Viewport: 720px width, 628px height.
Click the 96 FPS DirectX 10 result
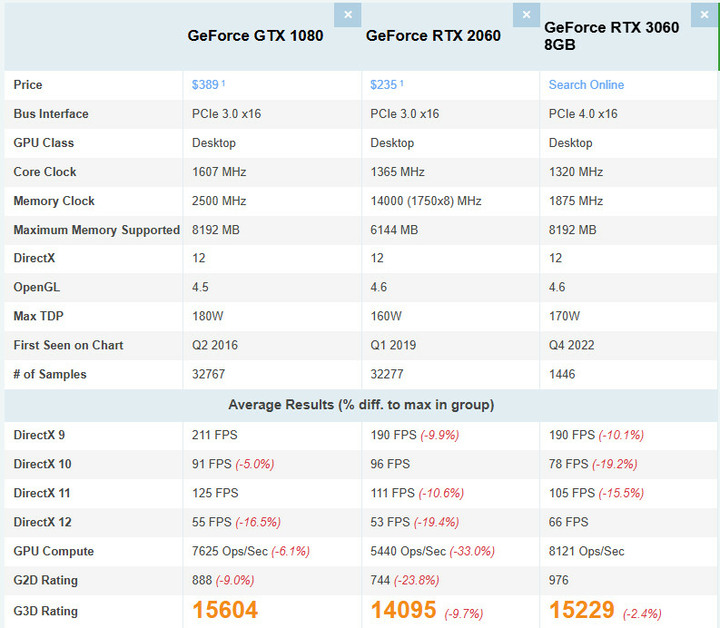pyautogui.click(x=390, y=464)
